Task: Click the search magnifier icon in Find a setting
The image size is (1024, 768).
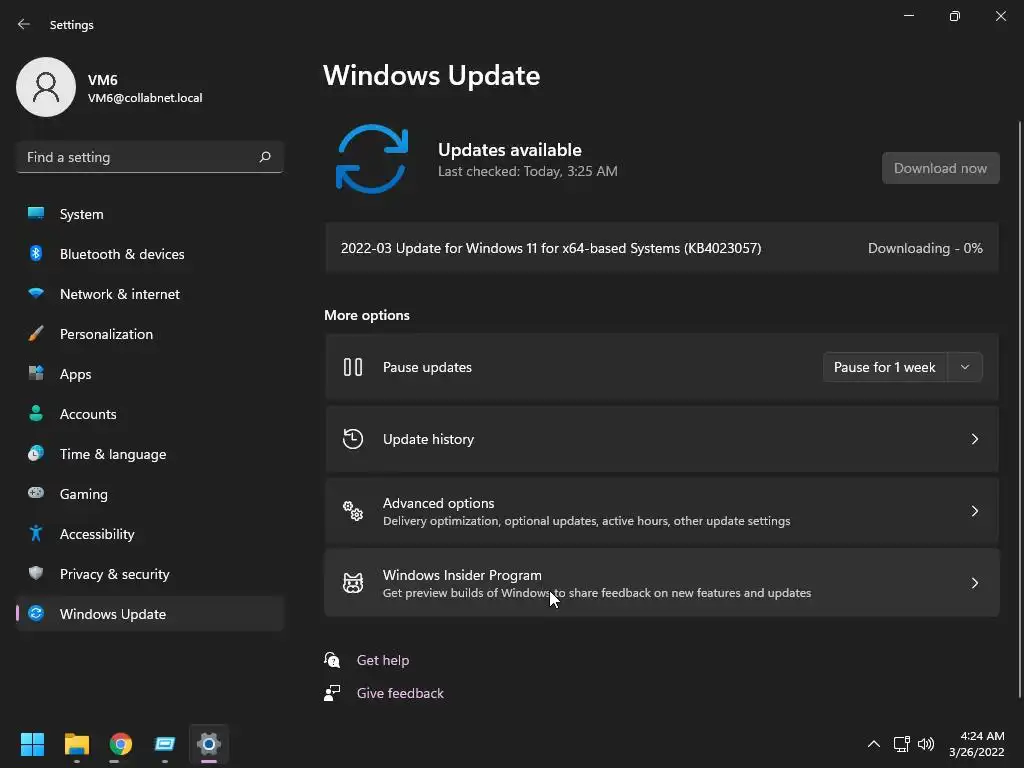Action: [x=264, y=157]
